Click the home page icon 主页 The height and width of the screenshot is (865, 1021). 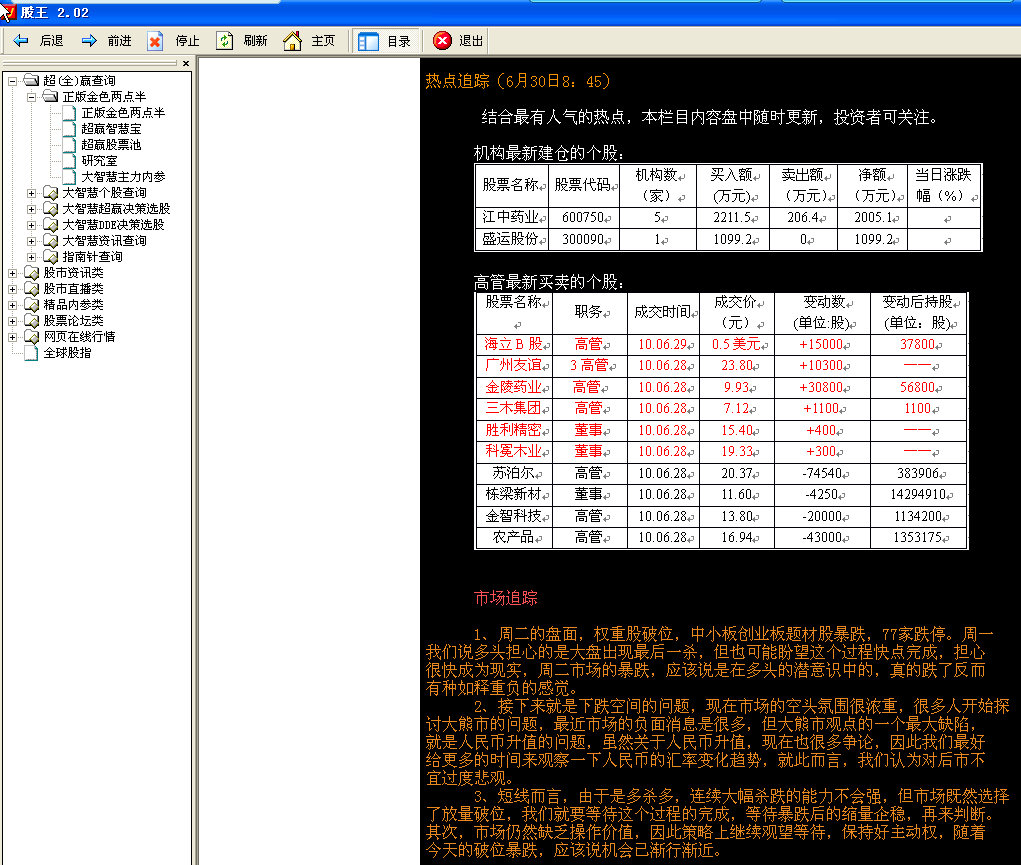click(292, 41)
